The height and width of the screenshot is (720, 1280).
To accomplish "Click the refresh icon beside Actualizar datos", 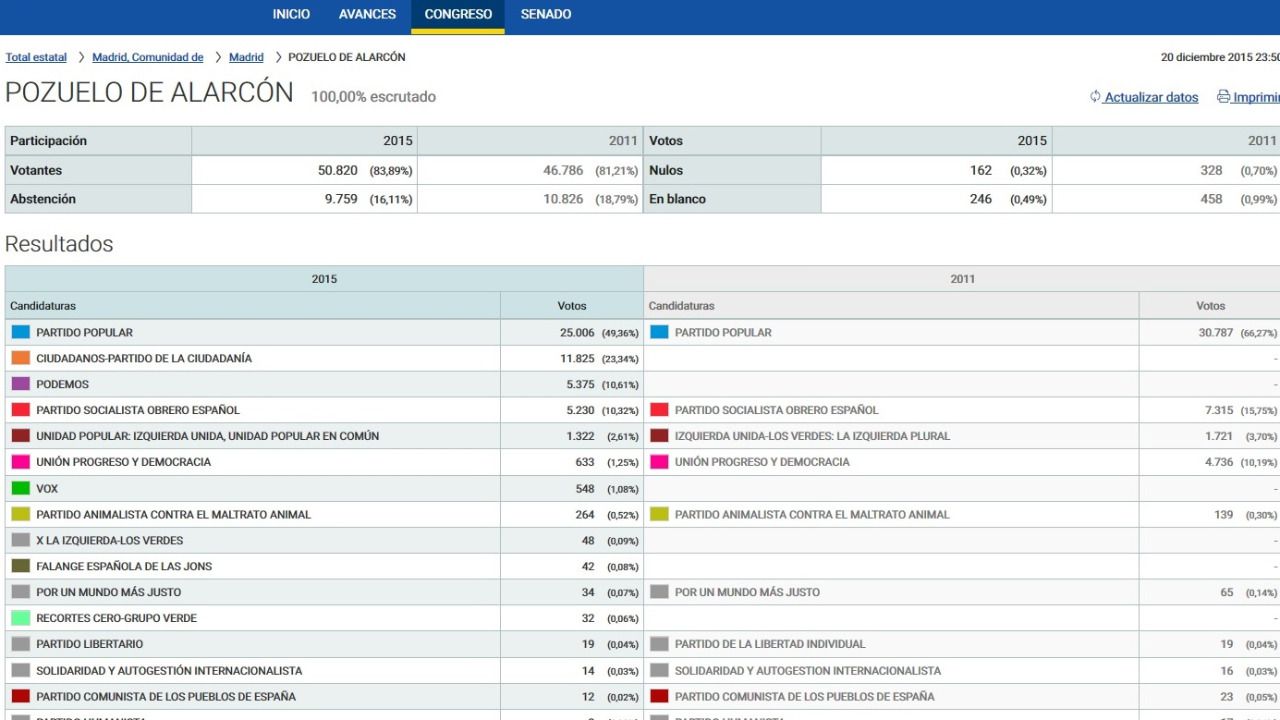I will pos(1095,97).
